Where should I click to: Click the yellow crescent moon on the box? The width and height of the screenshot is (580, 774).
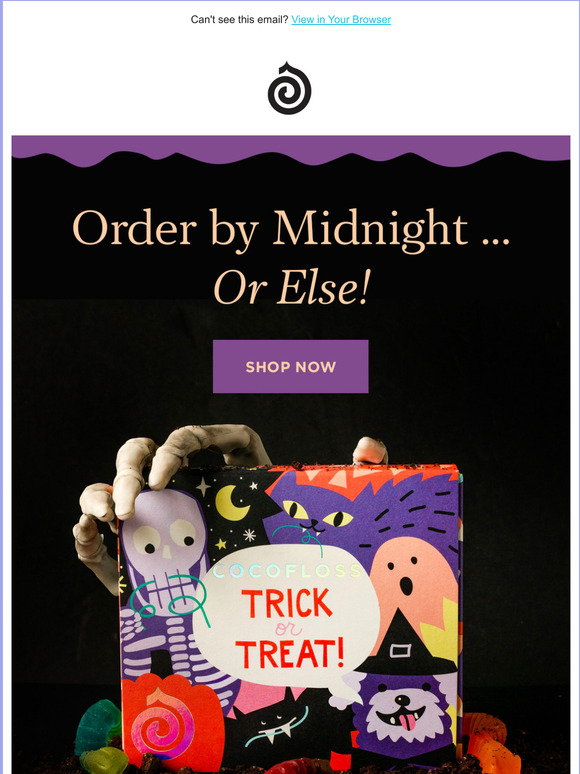[232, 503]
